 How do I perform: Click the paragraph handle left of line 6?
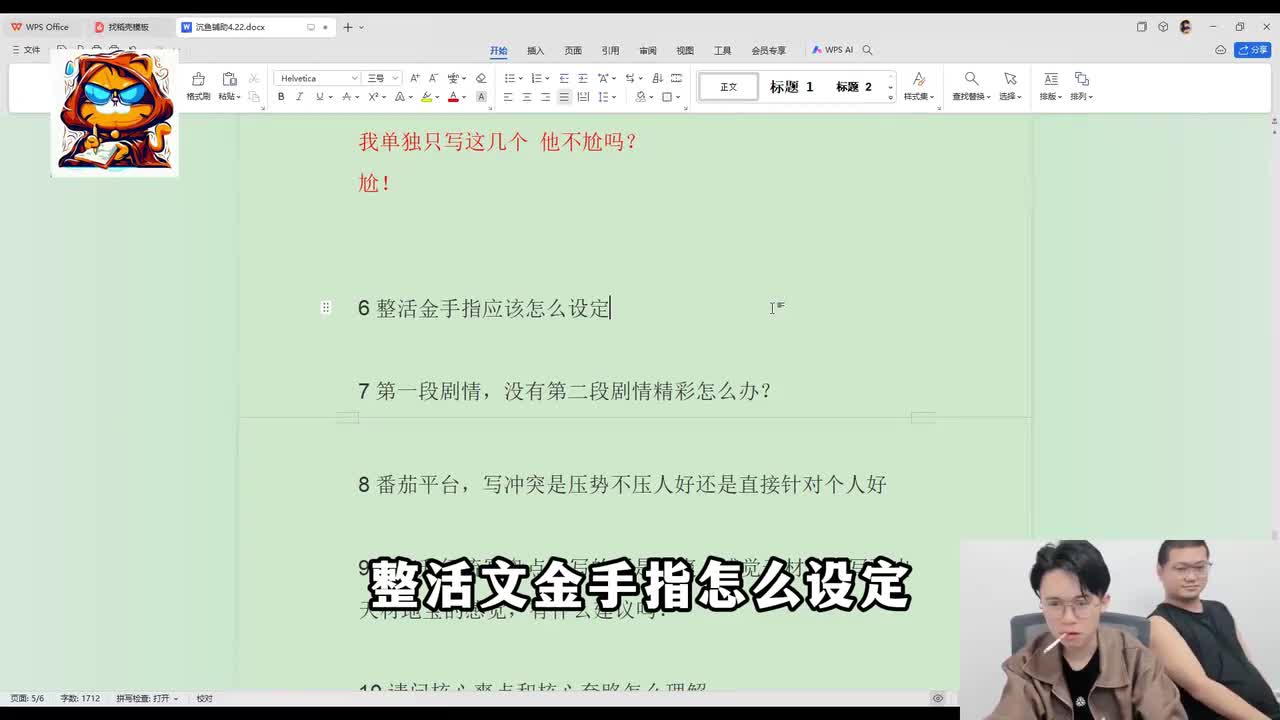click(326, 307)
